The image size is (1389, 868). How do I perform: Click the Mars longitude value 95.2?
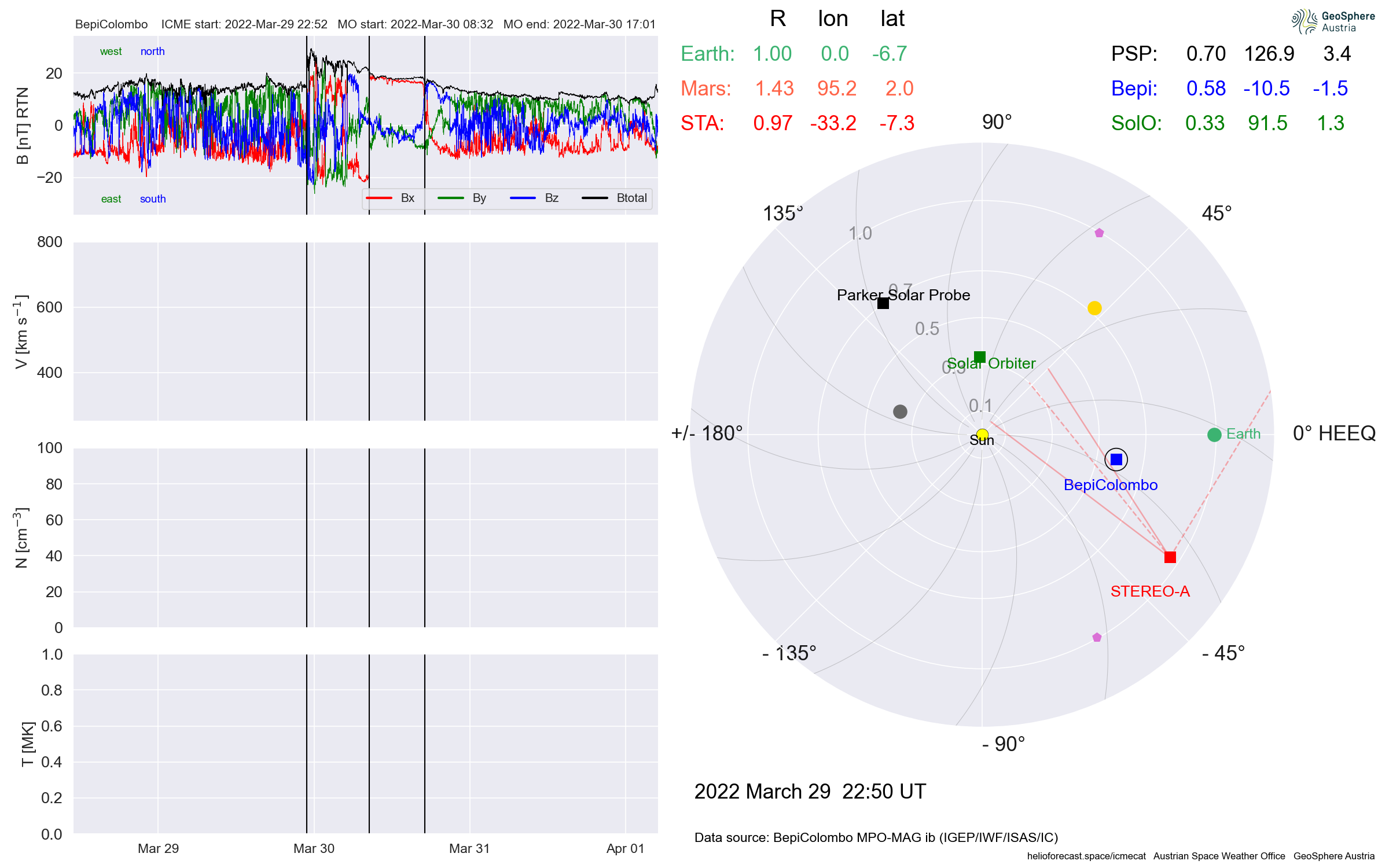pos(837,89)
